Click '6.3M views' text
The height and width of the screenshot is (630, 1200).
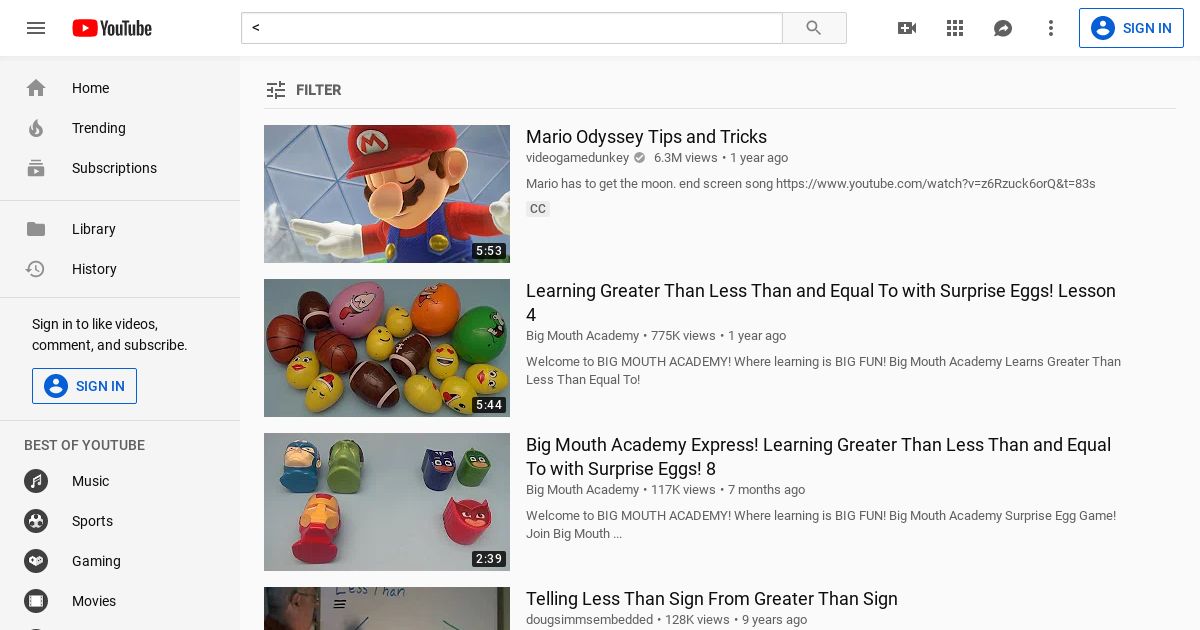pos(686,158)
